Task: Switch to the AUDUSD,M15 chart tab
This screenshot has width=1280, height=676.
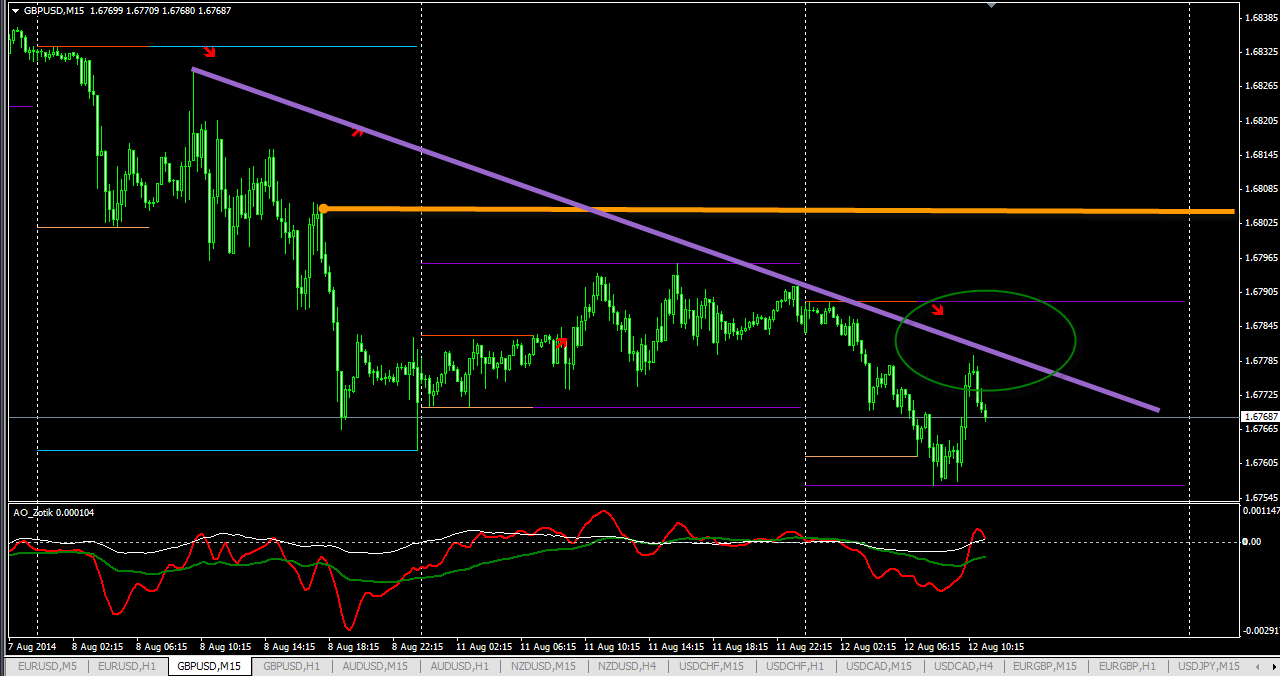Action: [374, 666]
